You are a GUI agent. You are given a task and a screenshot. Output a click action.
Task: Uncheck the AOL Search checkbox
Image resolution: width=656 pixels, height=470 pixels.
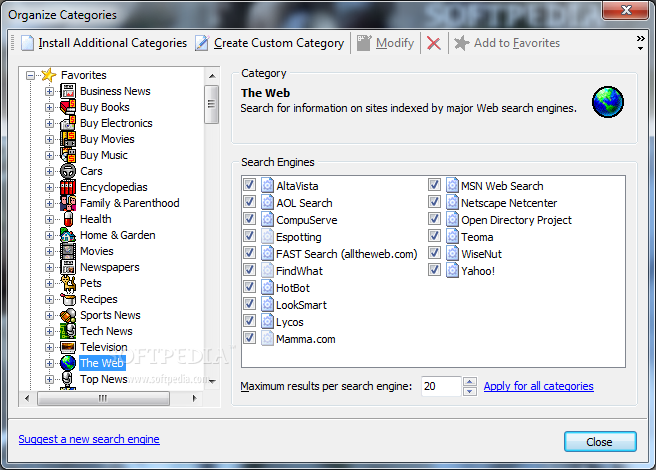[x=249, y=202]
